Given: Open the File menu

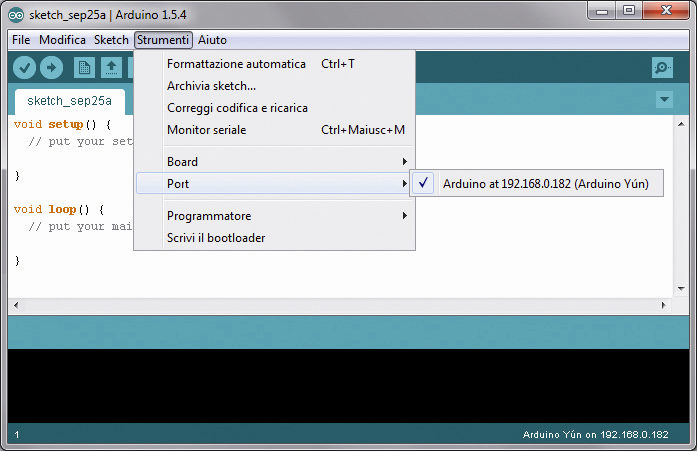Looking at the screenshot, I should pos(21,40).
